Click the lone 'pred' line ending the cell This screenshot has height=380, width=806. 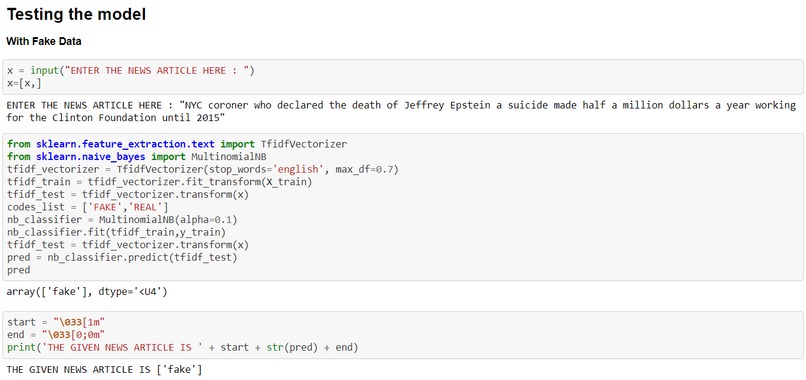coord(19,270)
